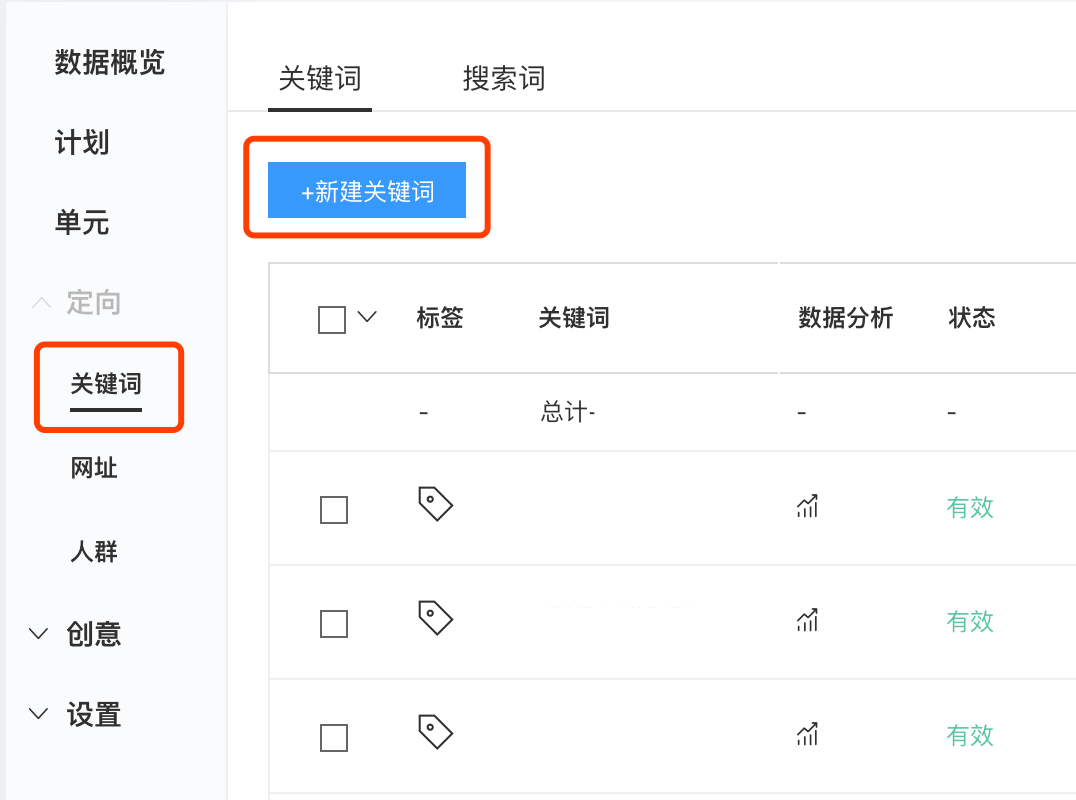Go to 网址 under 定向

pos(94,468)
